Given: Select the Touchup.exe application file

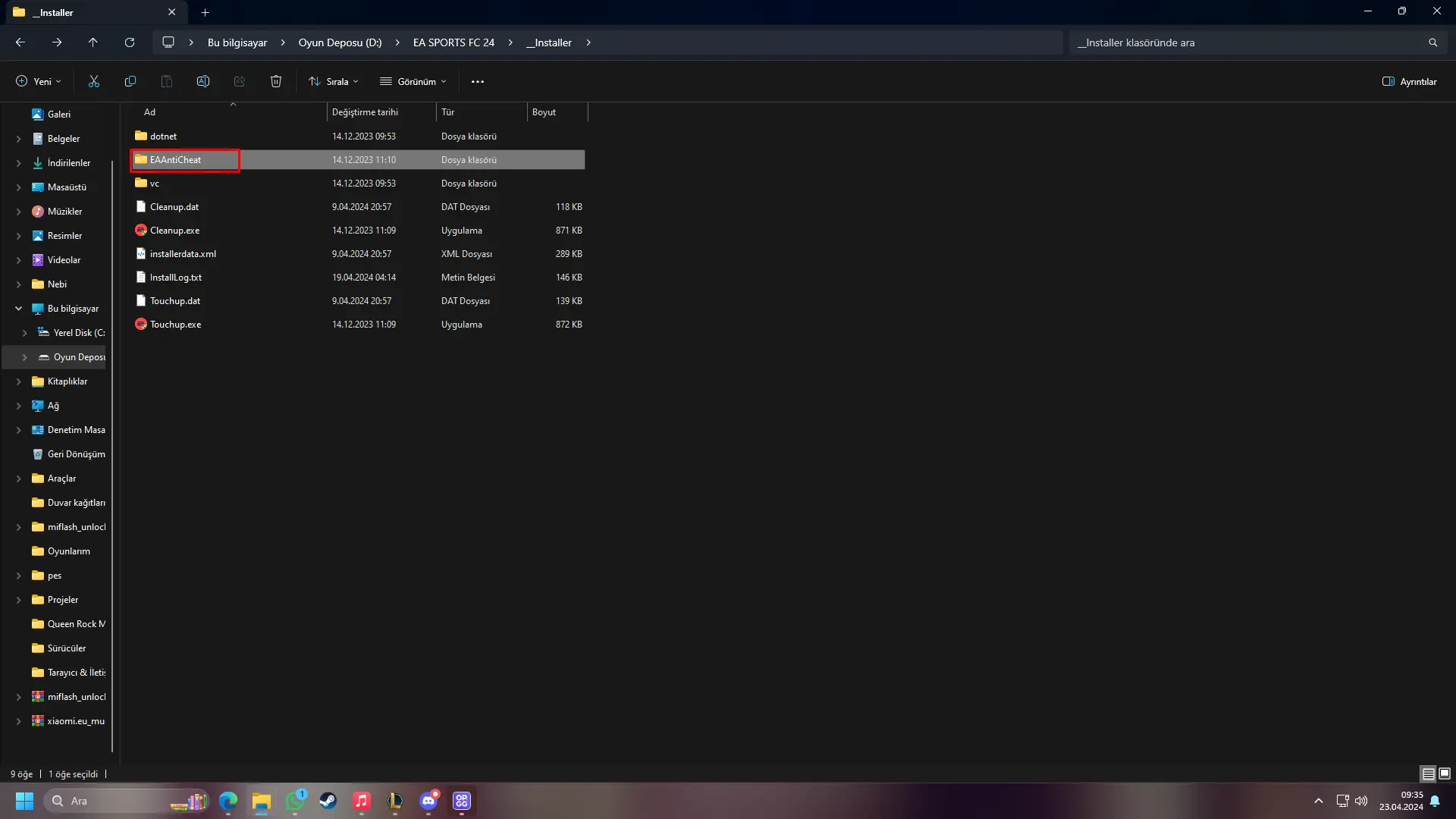Looking at the screenshot, I should point(175,325).
